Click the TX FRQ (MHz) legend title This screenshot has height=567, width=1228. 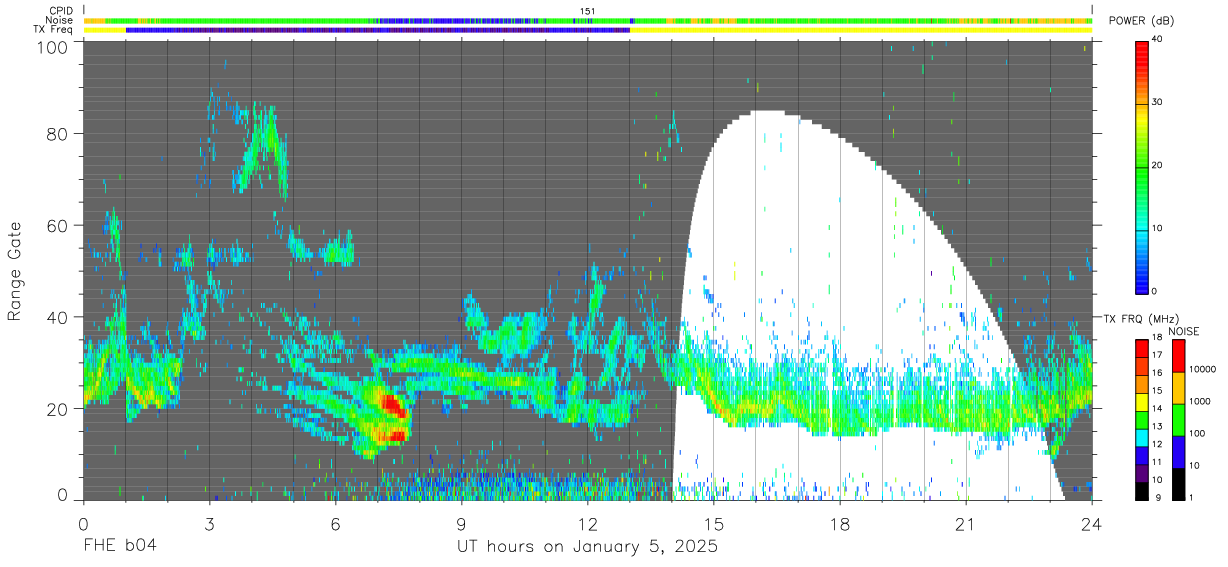coord(1139,318)
